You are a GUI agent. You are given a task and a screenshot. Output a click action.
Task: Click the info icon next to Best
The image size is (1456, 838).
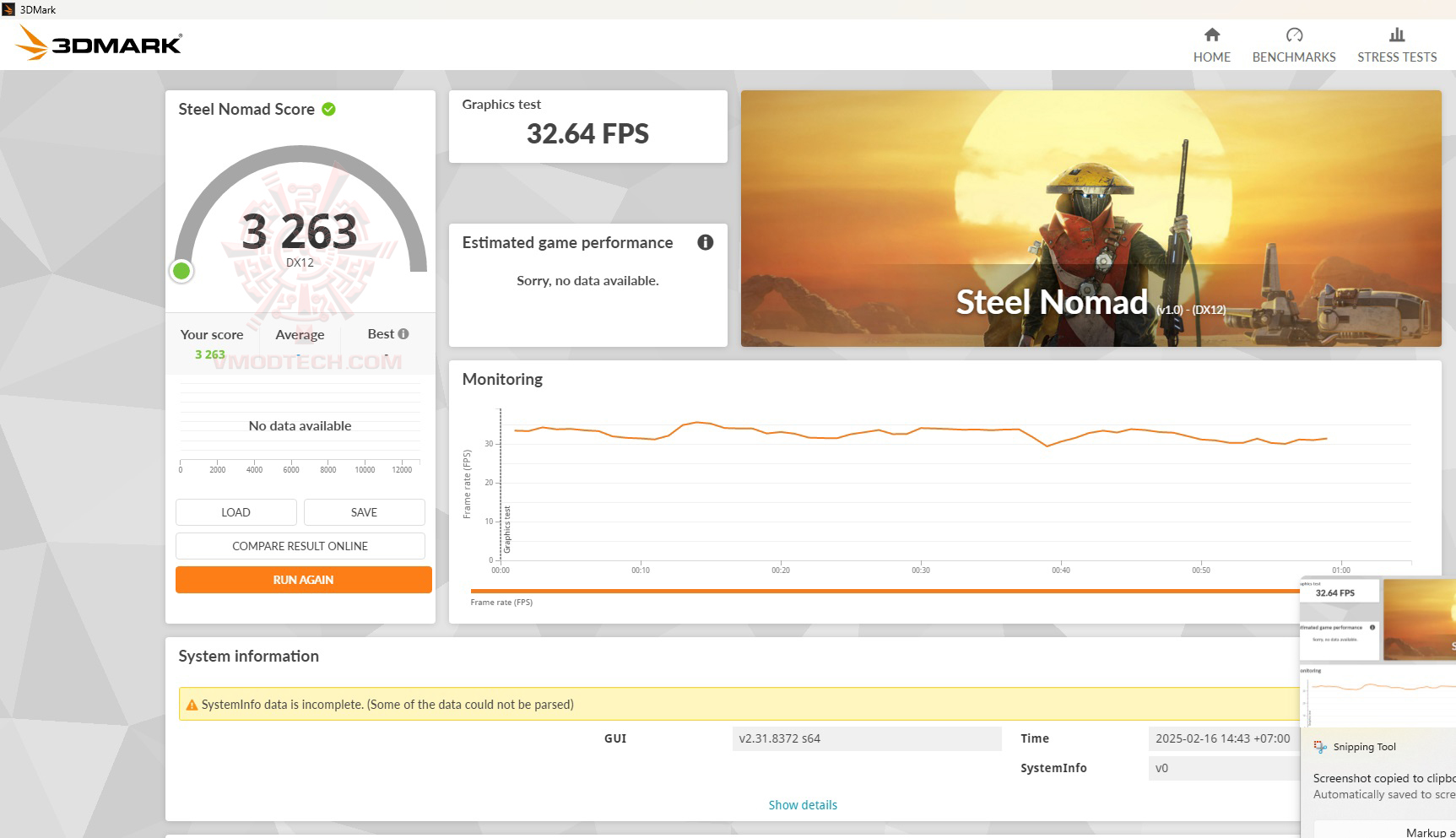point(403,334)
